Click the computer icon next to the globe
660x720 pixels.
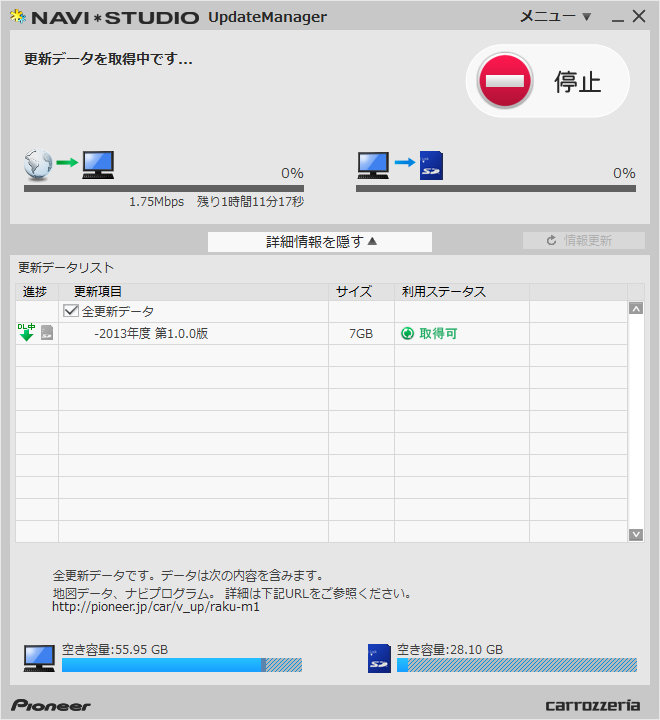click(x=98, y=165)
